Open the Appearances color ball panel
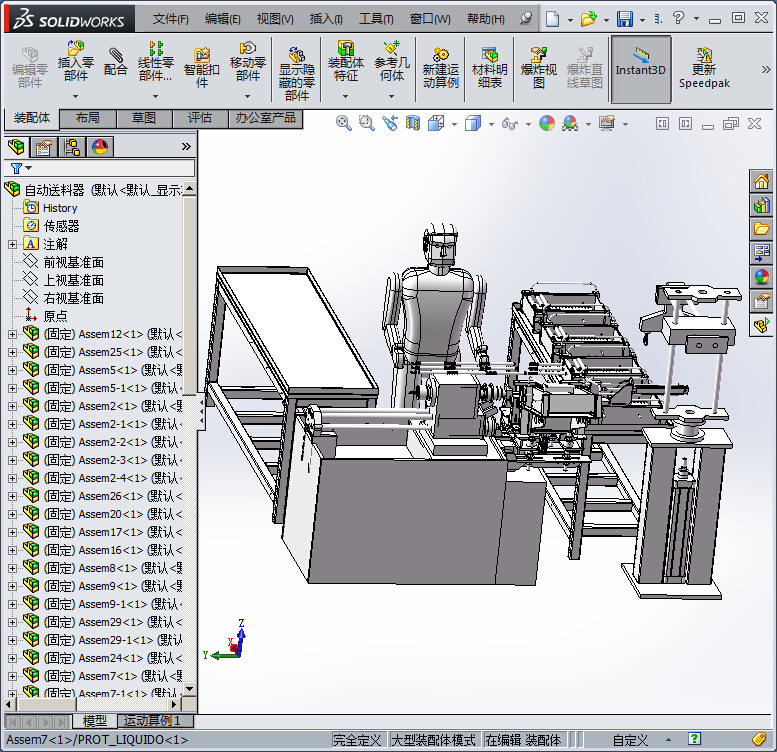The image size is (777, 752). click(x=762, y=277)
